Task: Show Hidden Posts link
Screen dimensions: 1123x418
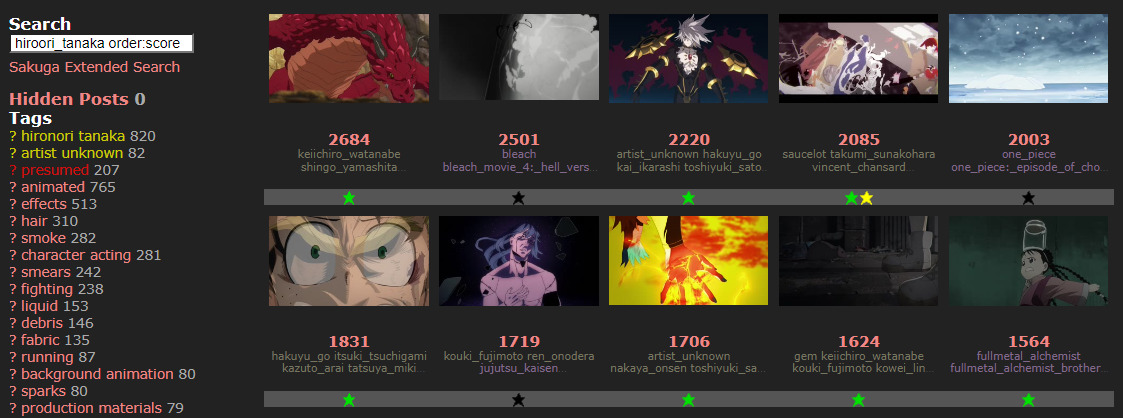Action: (x=69, y=99)
